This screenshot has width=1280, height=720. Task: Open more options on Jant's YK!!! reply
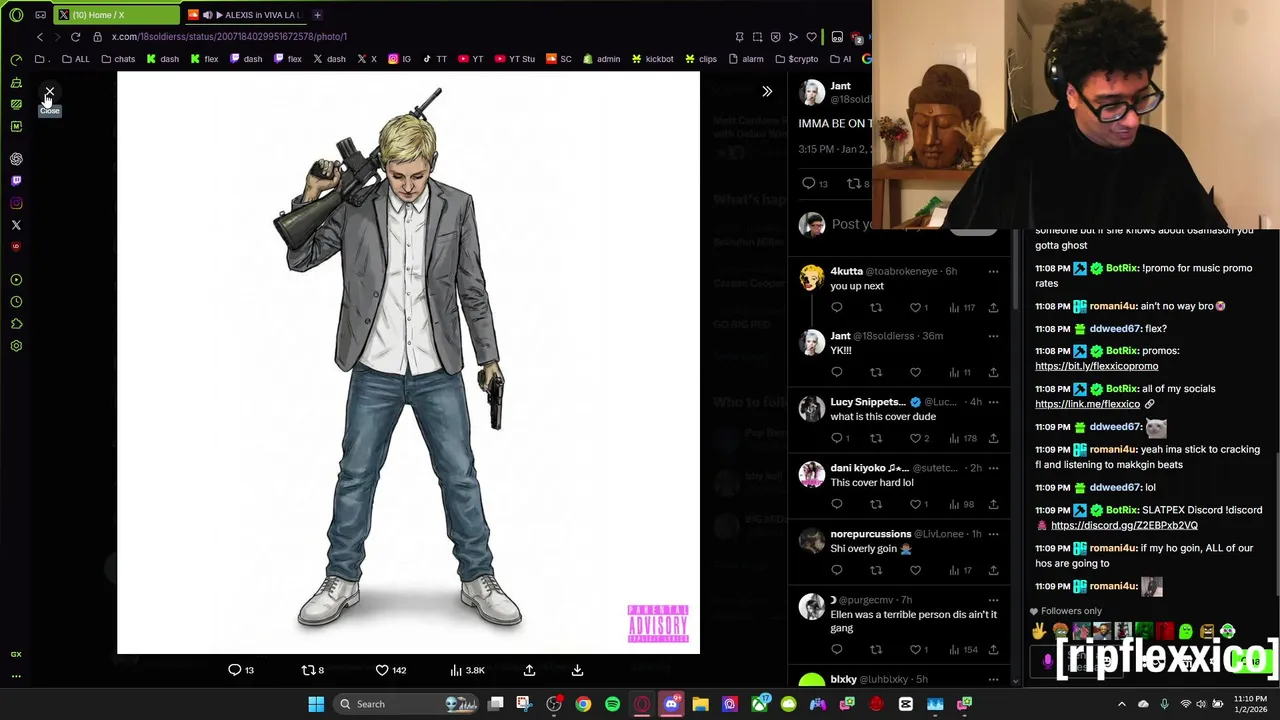click(x=993, y=336)
